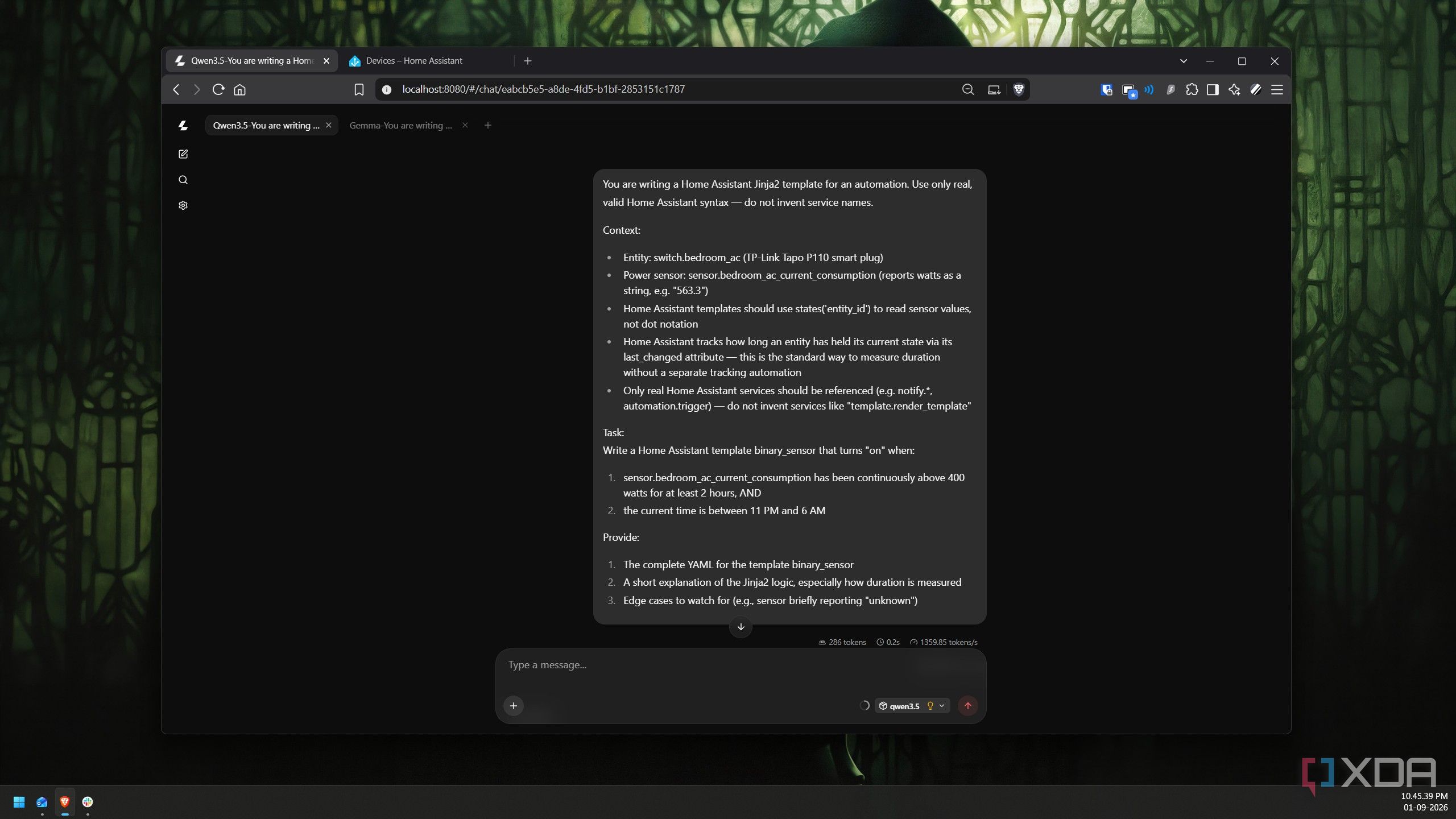Open Slack from the taskbar
1456x819 pixels.
point(88,802)
